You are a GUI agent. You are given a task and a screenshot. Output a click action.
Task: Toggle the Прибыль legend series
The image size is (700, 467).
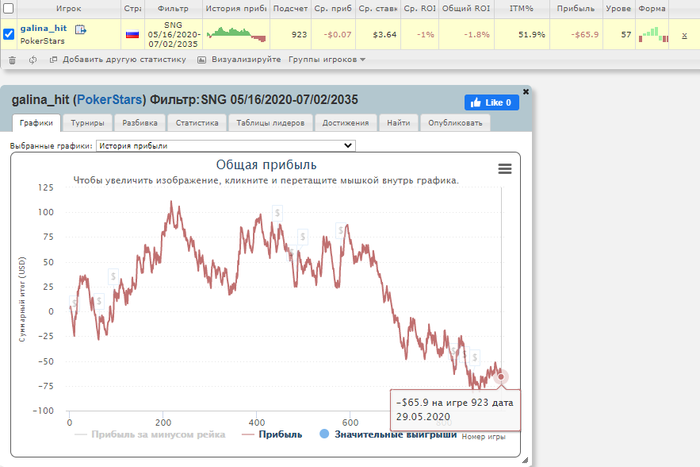coord(272,434)
